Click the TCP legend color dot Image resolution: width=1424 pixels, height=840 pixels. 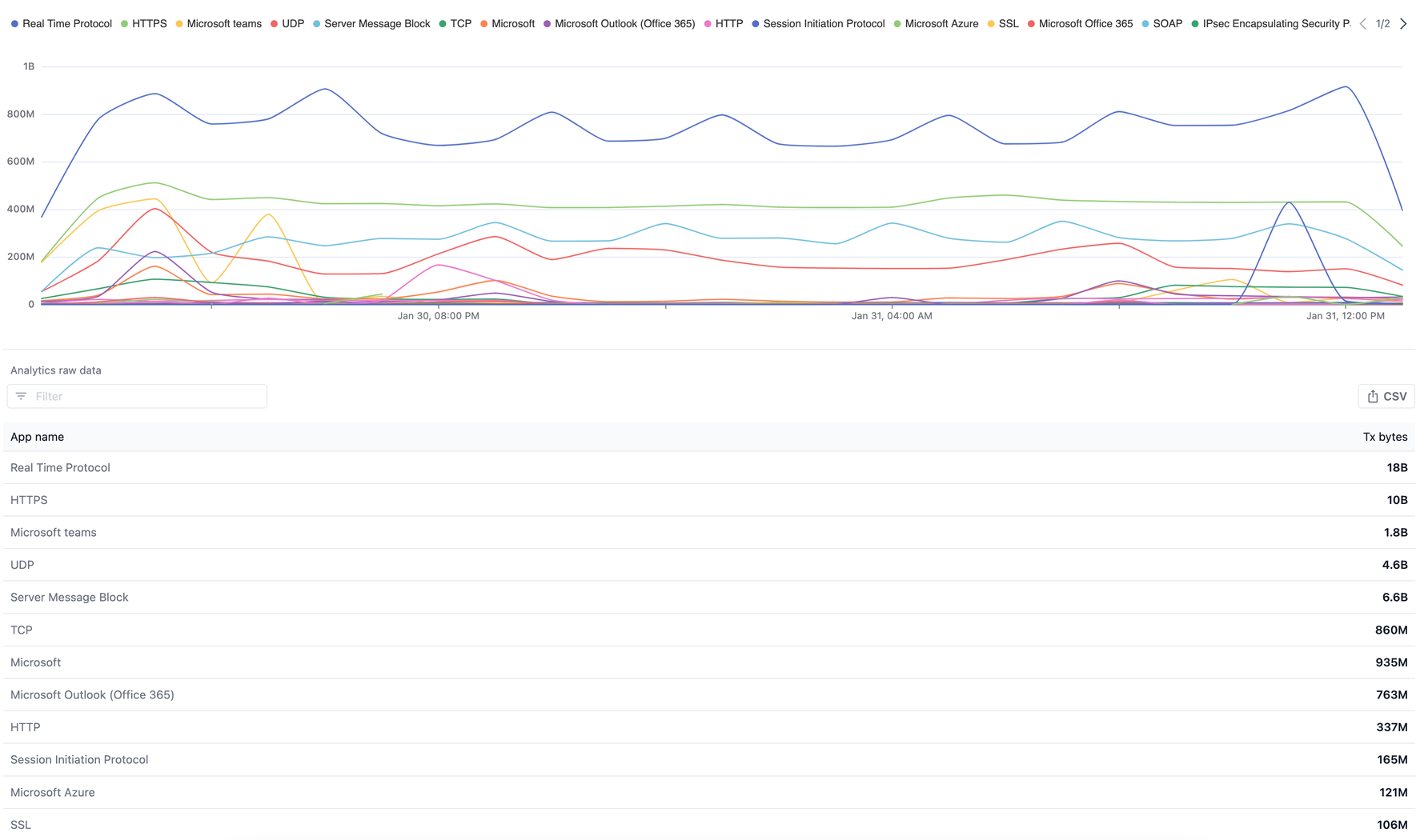pos(443,24)
